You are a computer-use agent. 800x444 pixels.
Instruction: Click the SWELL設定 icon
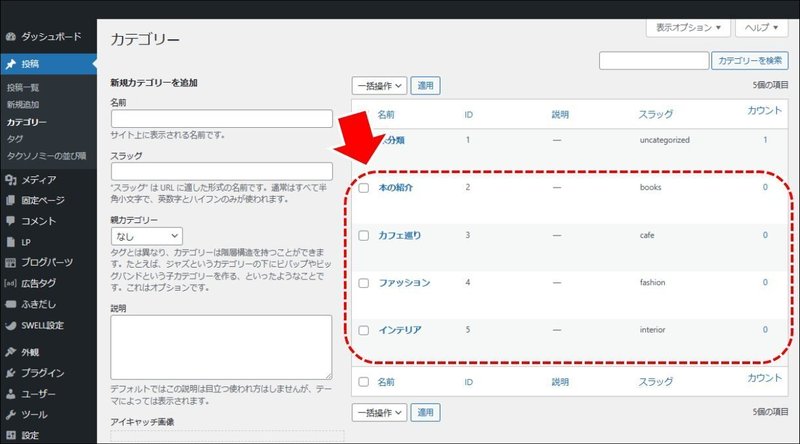pyautogui.click(x=11, y=325)
